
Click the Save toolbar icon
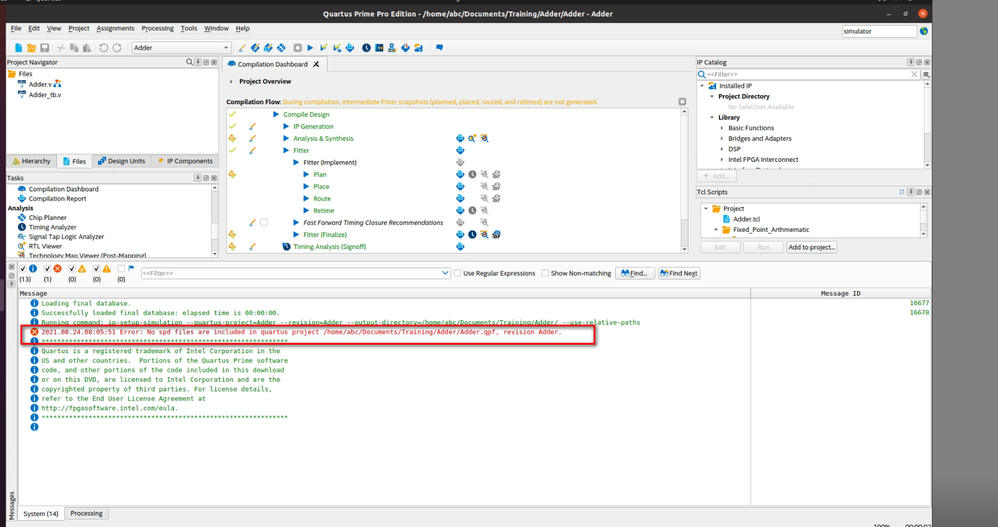coord(45,48)
